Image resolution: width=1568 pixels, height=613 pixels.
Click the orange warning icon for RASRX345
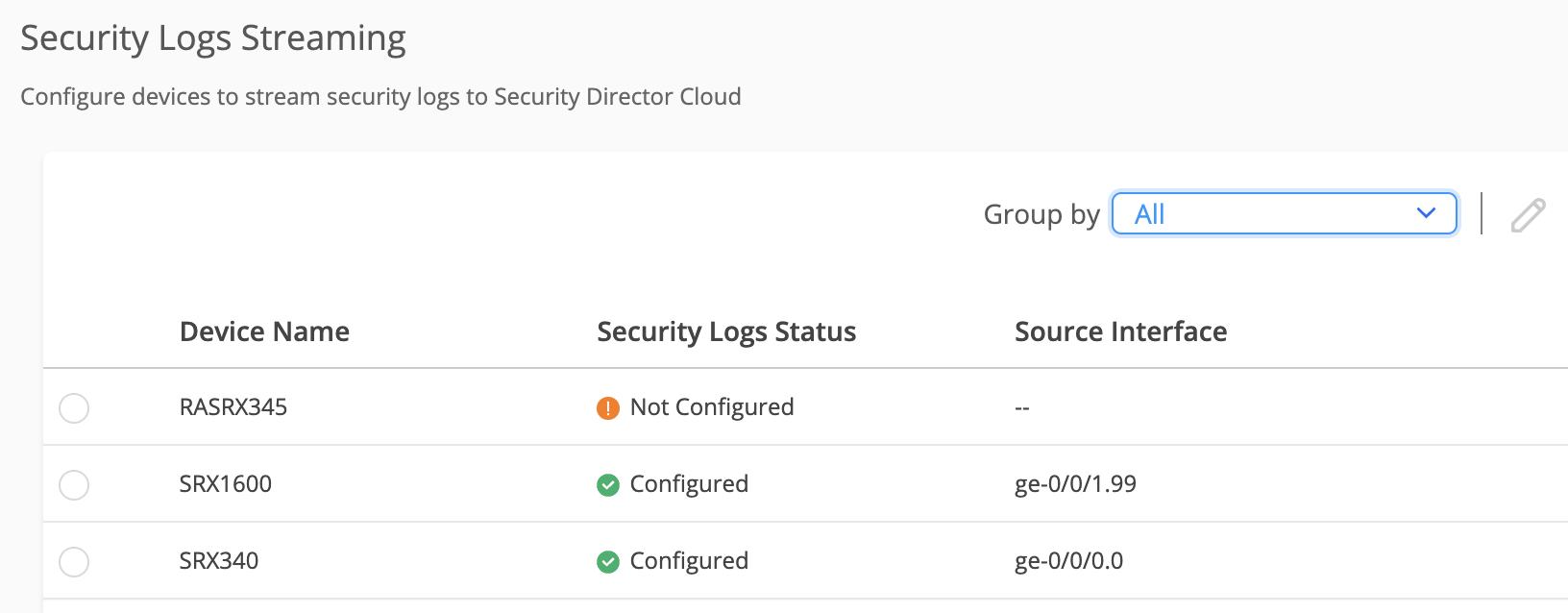[608, 408]
